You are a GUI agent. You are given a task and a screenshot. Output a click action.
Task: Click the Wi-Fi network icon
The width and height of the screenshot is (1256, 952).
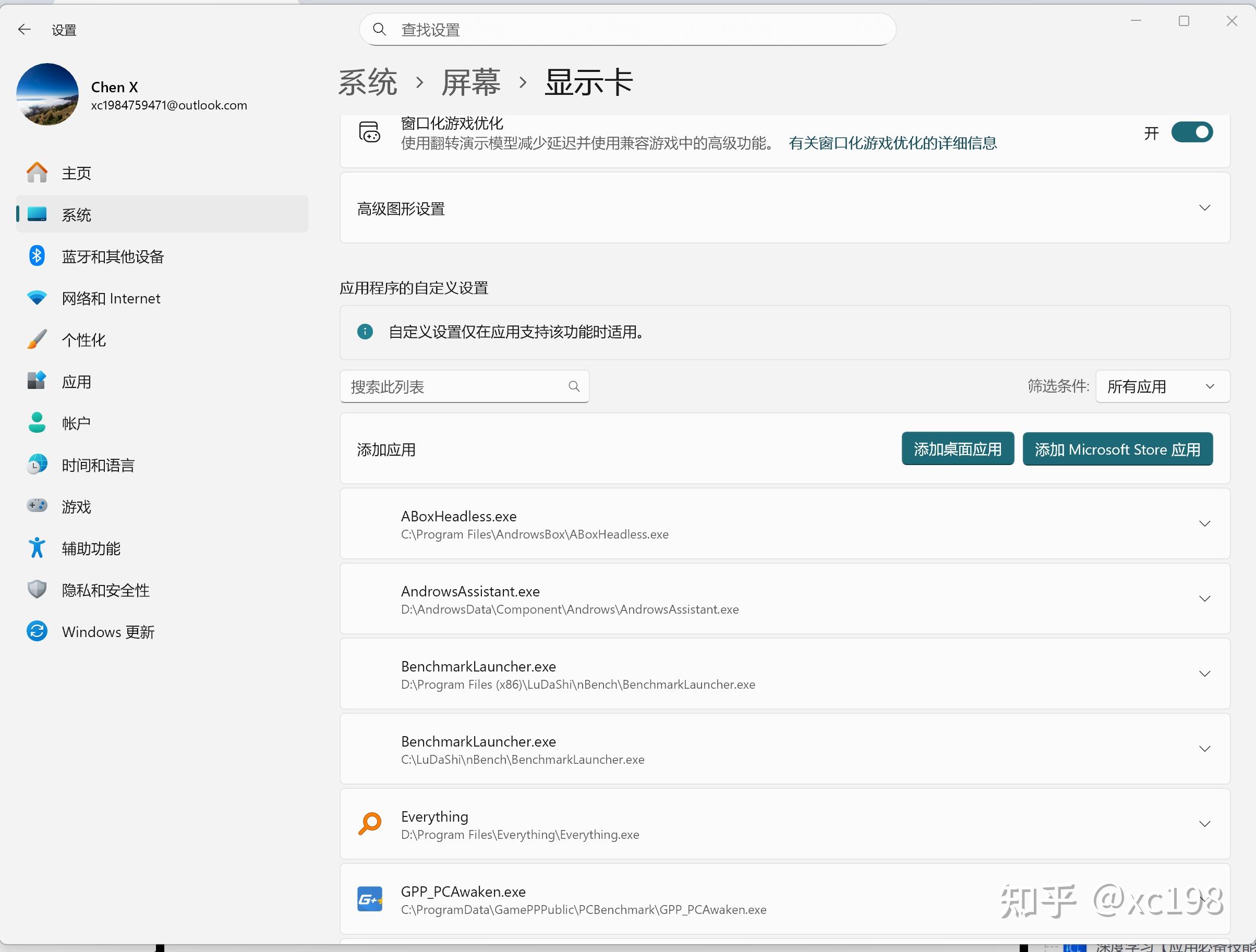[37, 298]
